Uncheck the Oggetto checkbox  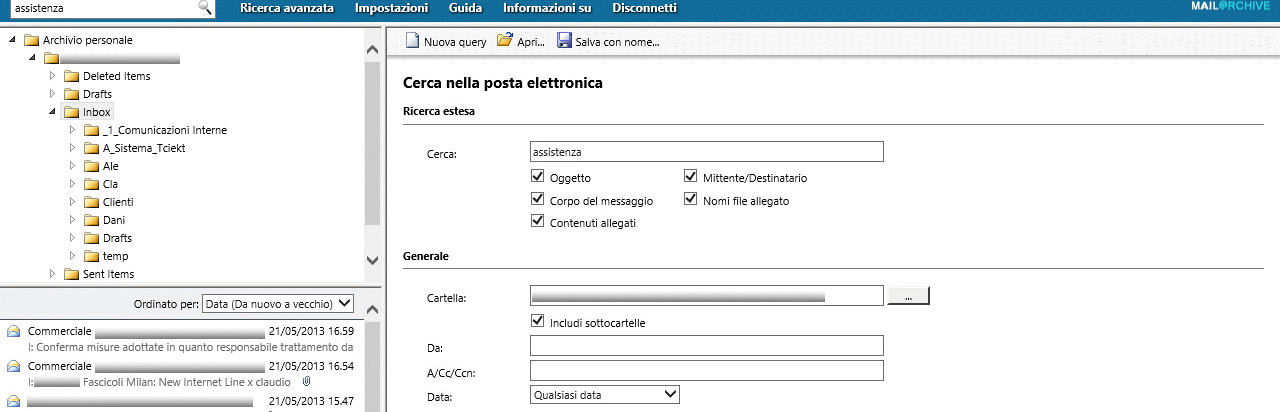point(538,177)
